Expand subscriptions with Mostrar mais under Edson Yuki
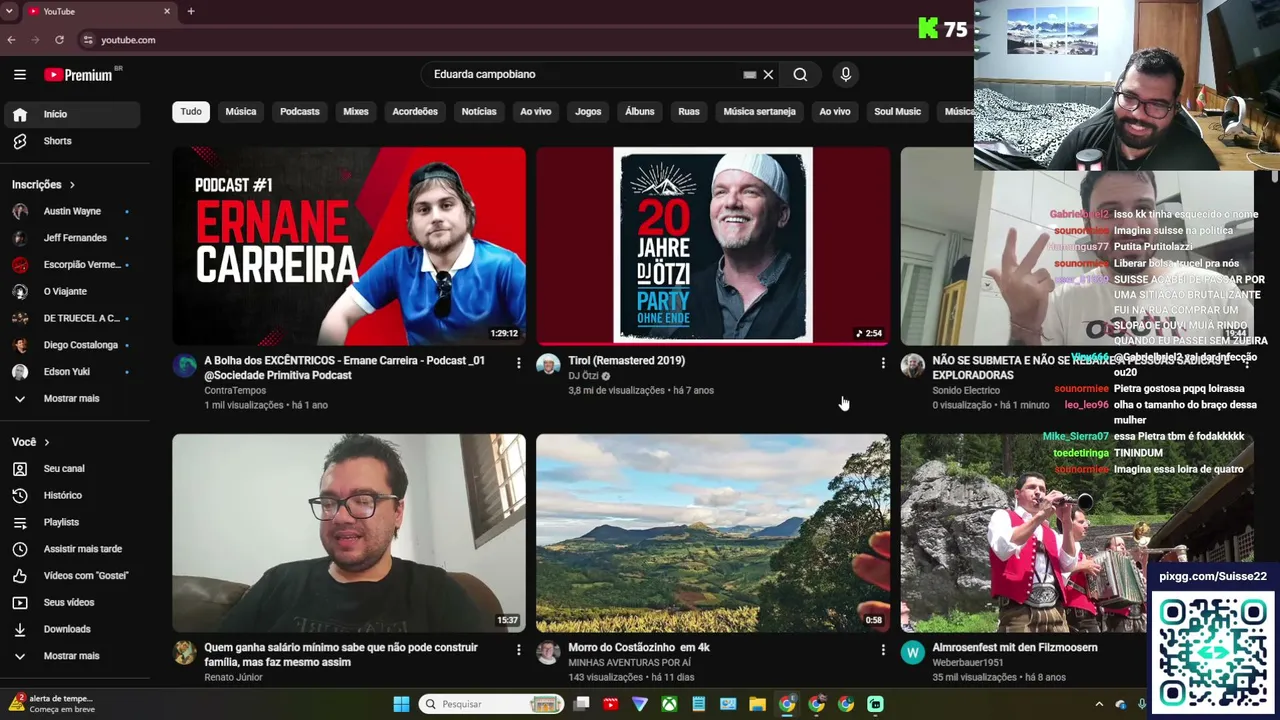 pyautogui.click(x=72, y=399)
